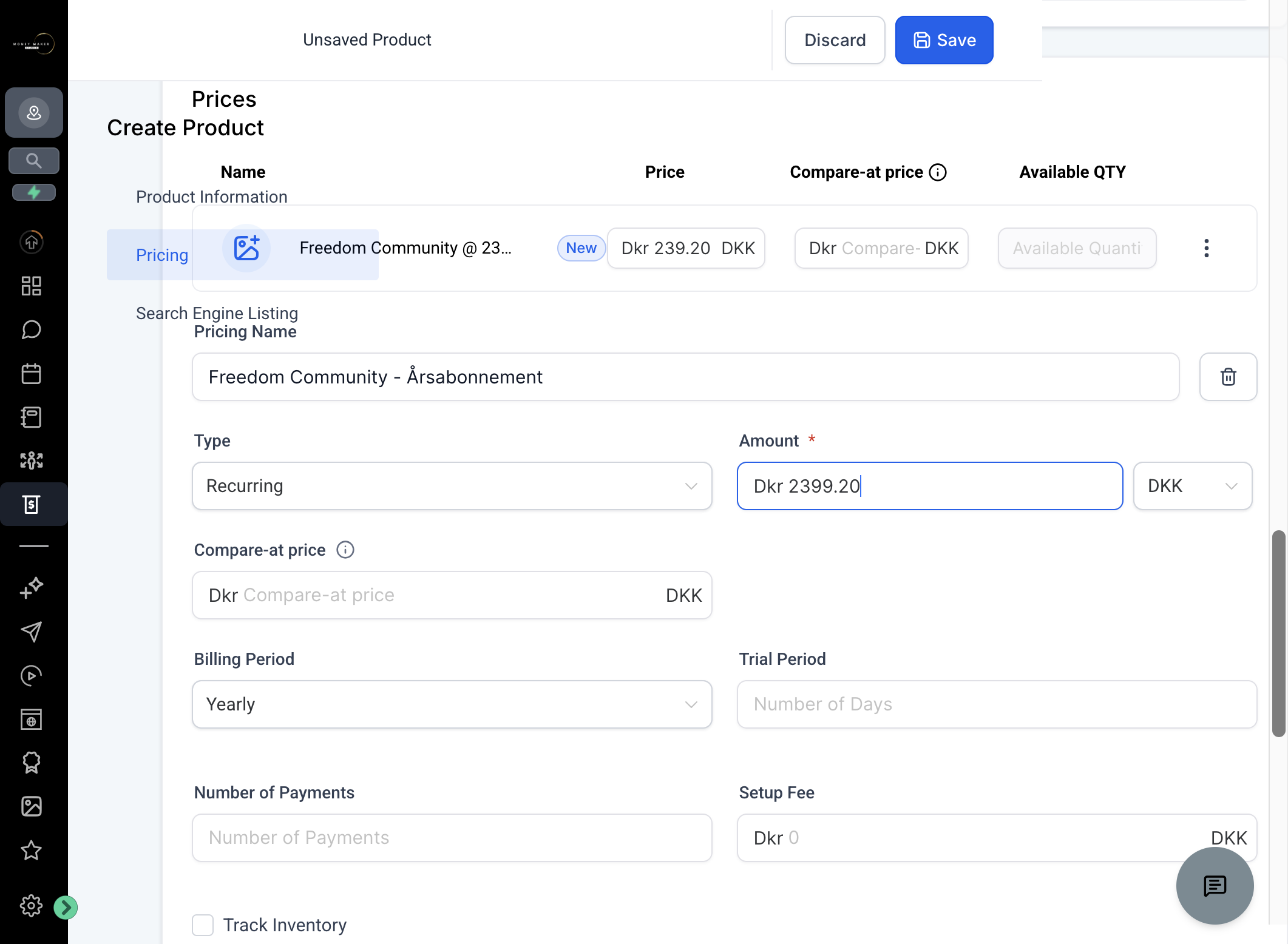Open the media library image icon
The height and width of the screenshot is (944, 1288).
(x=32, y=806)
